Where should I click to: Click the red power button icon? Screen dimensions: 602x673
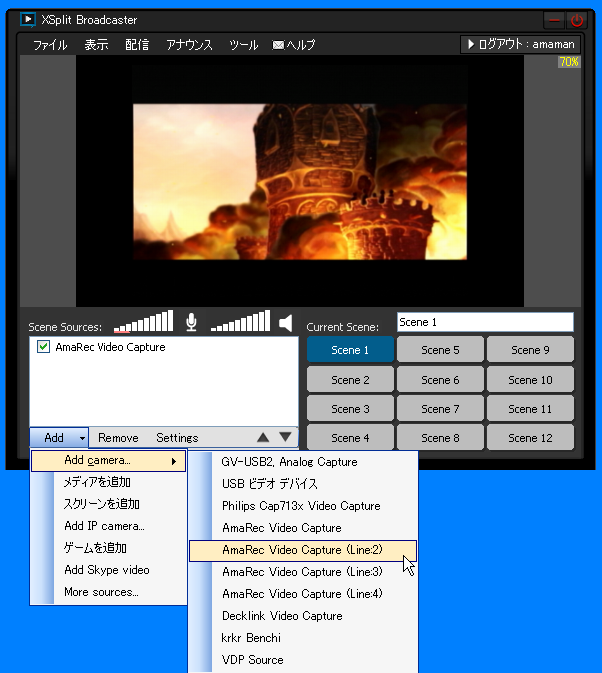point(577,20)
